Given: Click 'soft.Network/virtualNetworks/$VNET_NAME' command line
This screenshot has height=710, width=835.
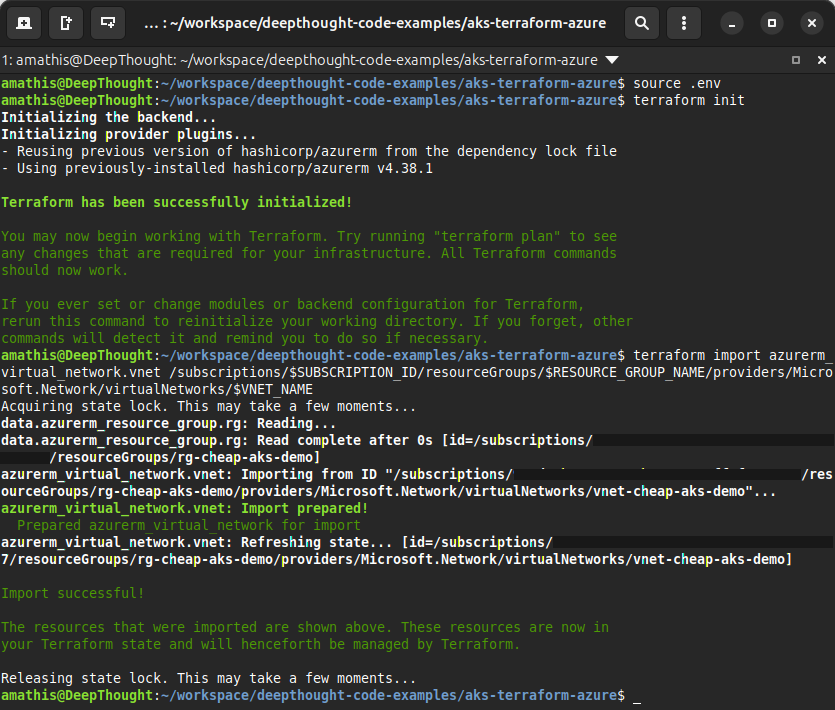Looking at the screenshot, I should (157, 389).
